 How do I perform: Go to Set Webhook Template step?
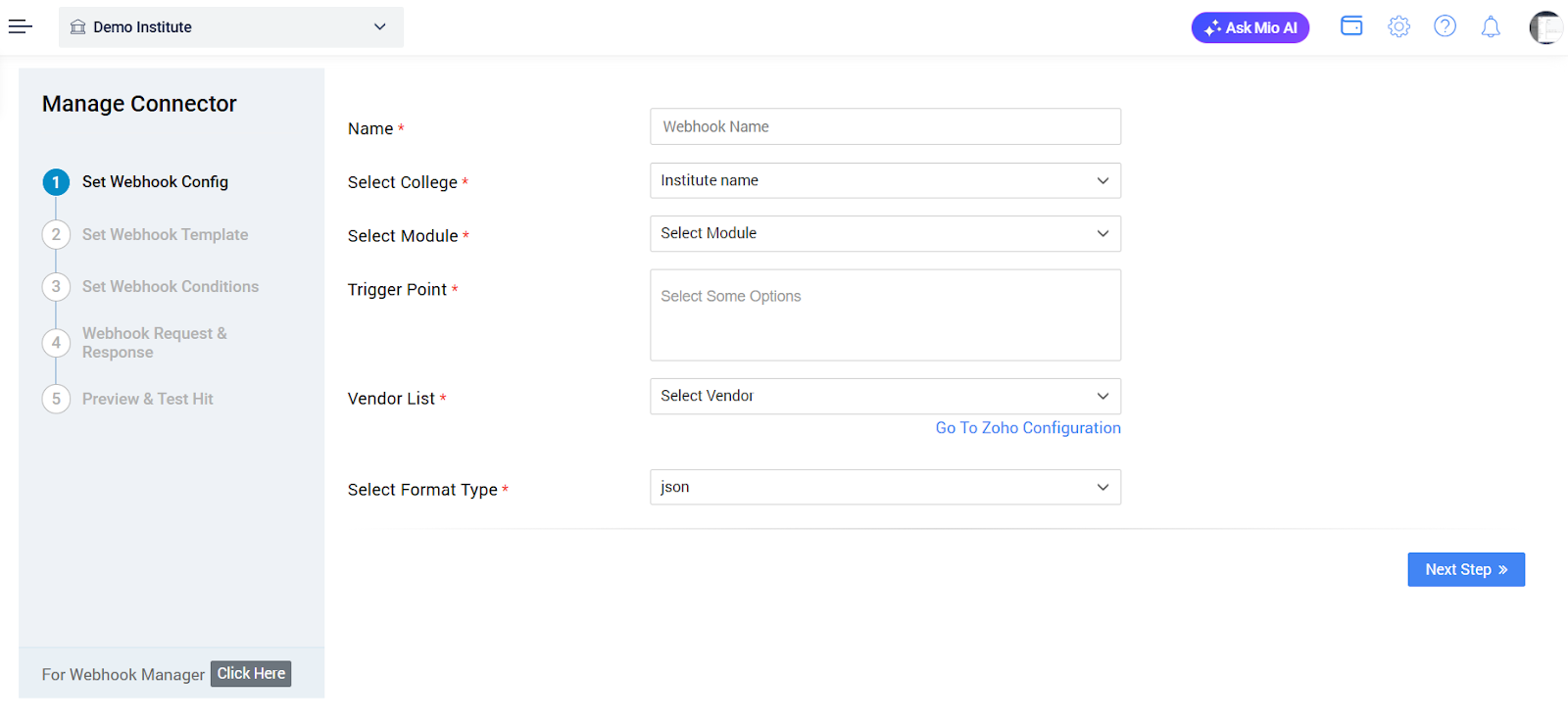click(165, 234)
